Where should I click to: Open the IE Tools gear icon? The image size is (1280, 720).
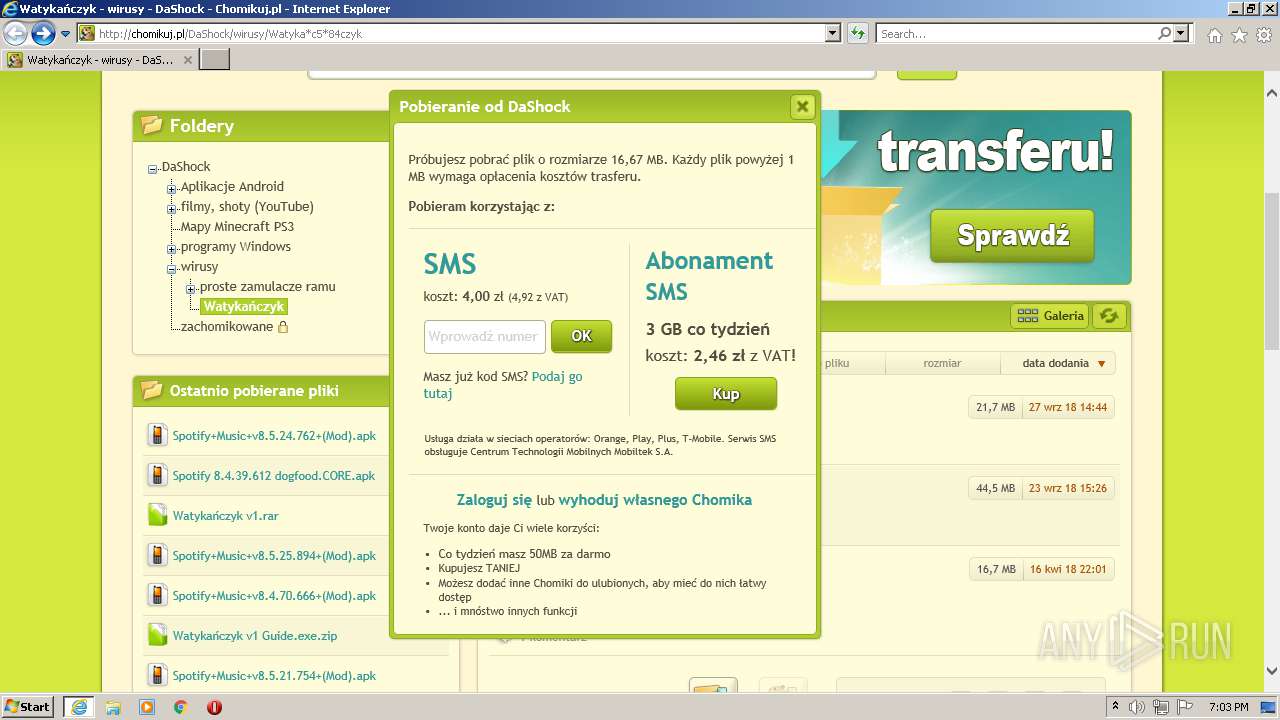coord(1264,35)
